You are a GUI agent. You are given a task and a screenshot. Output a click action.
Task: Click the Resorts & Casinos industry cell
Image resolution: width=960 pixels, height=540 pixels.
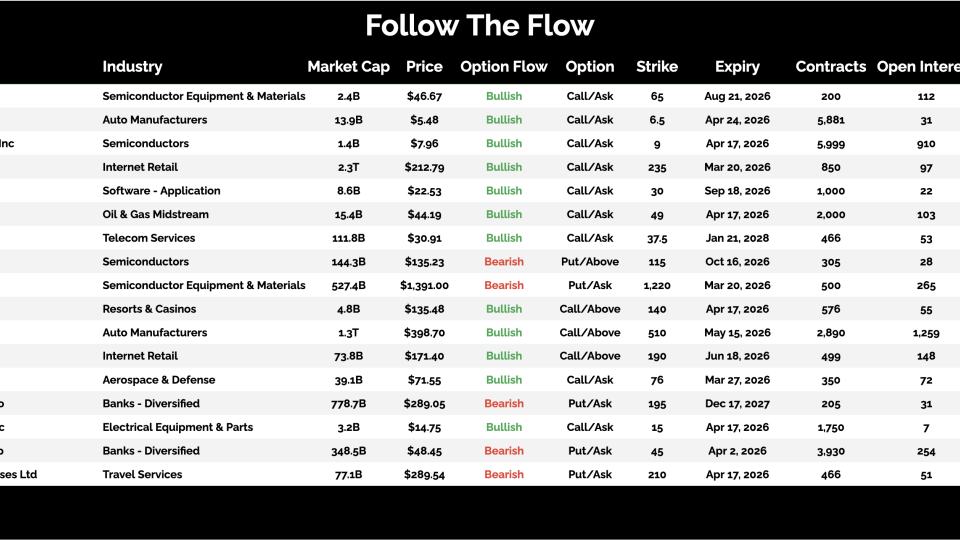point(149,309)
